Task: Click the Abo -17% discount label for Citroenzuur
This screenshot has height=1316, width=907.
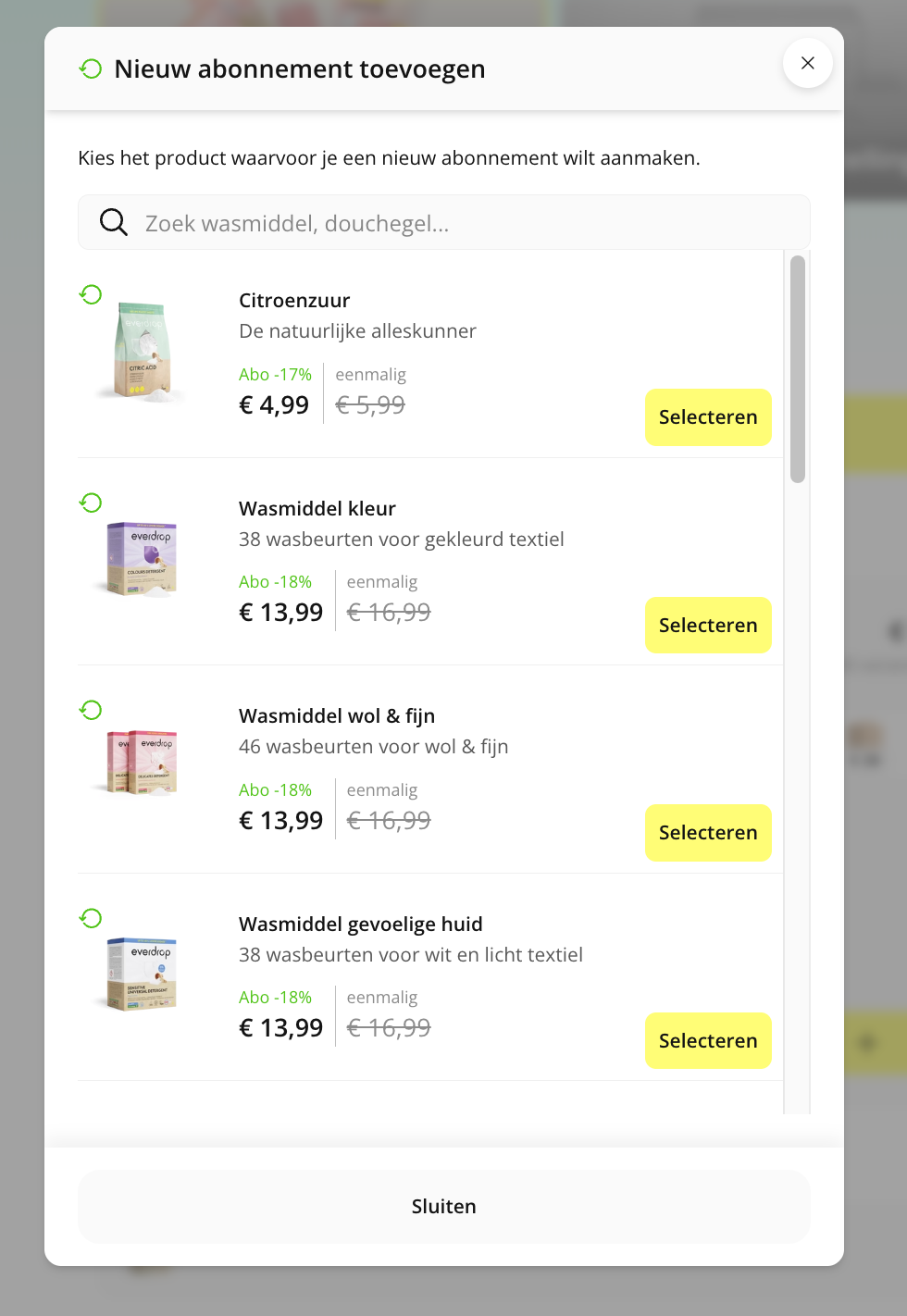Action: [x=275, y=374]
